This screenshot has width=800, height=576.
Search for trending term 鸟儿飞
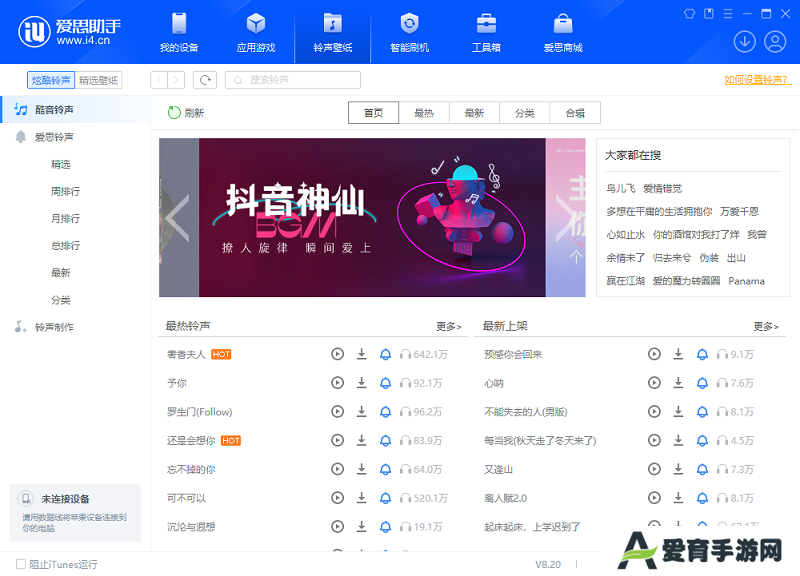[x=620, y=188]
